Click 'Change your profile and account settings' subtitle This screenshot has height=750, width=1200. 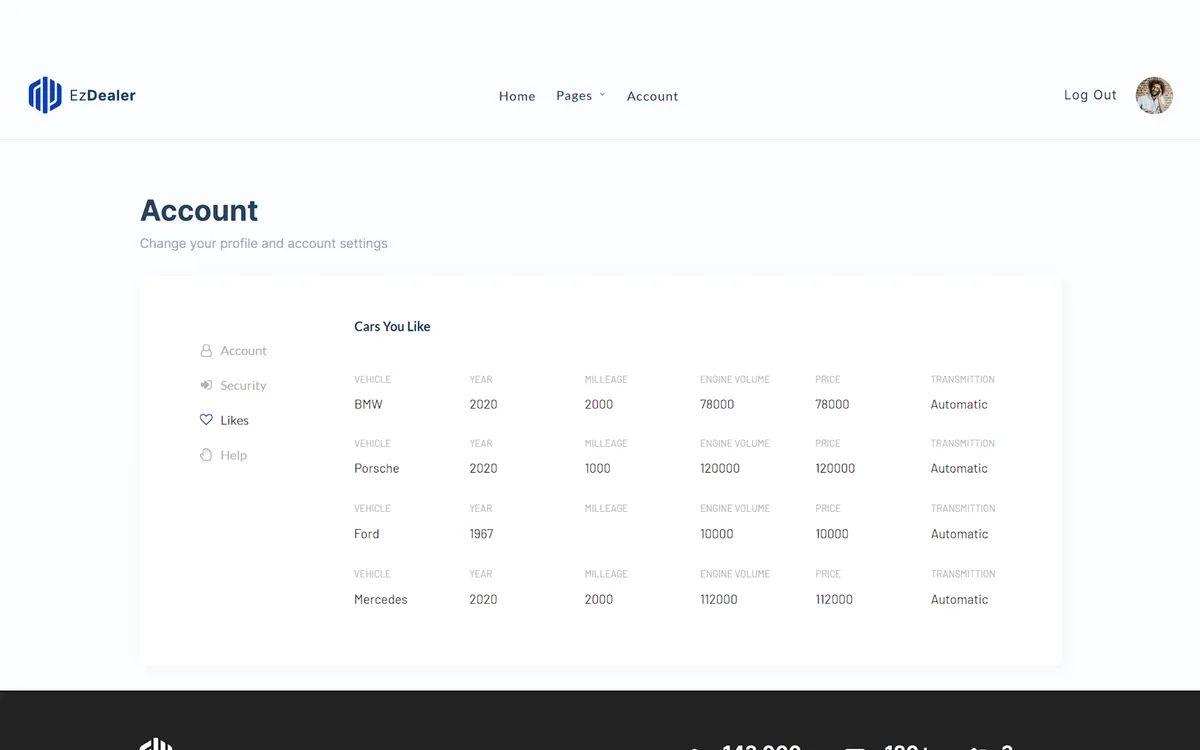(x=263, y=243)
